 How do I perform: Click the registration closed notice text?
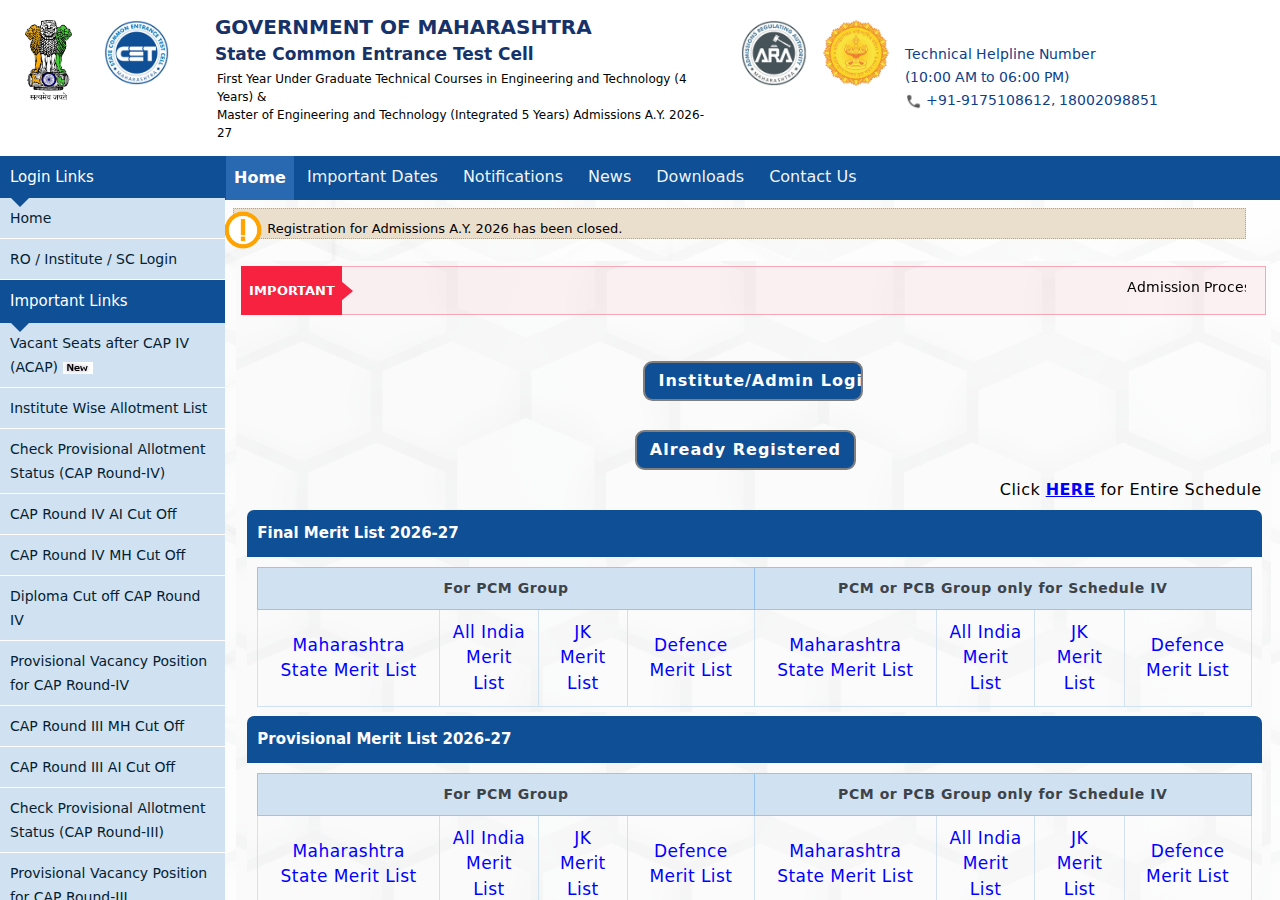click(x=444, y=229)
